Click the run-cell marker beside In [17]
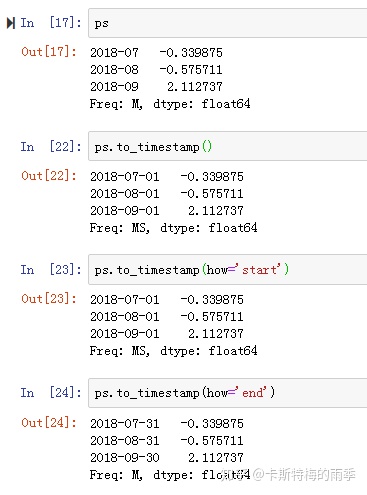 pyautogui.click(x=11, y=23)
